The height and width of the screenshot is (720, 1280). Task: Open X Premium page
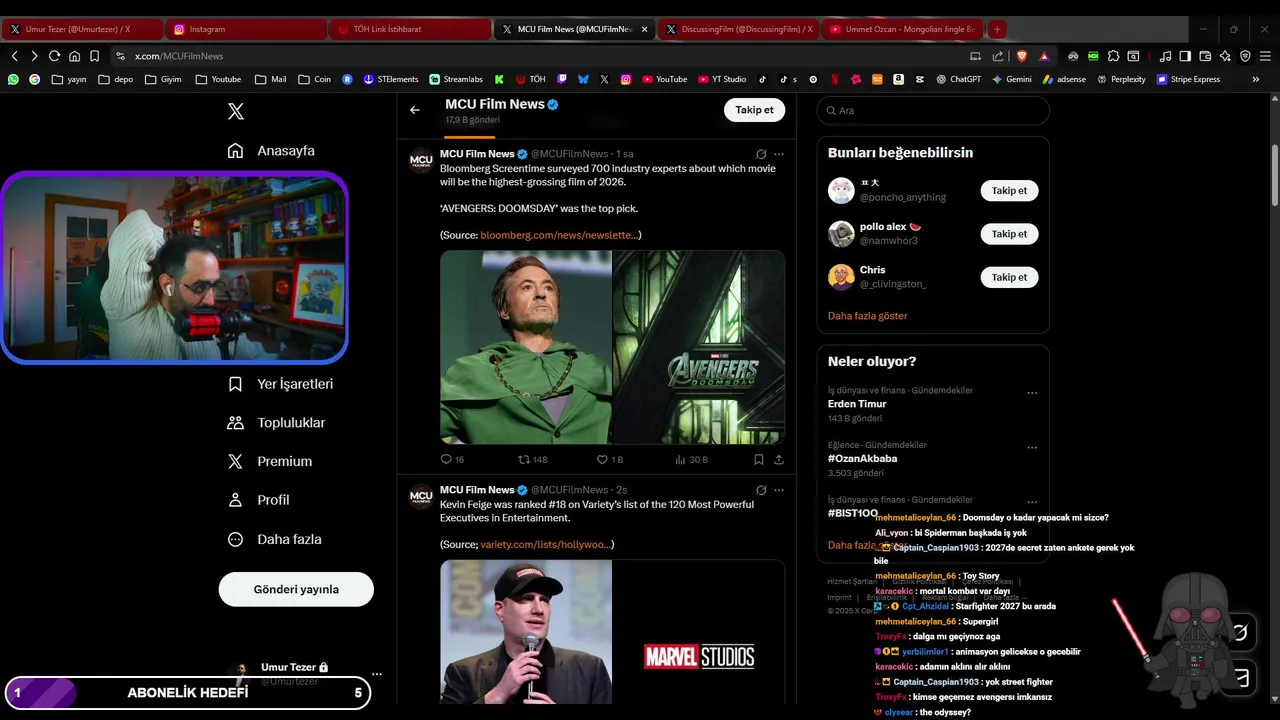tap(269, 461)
